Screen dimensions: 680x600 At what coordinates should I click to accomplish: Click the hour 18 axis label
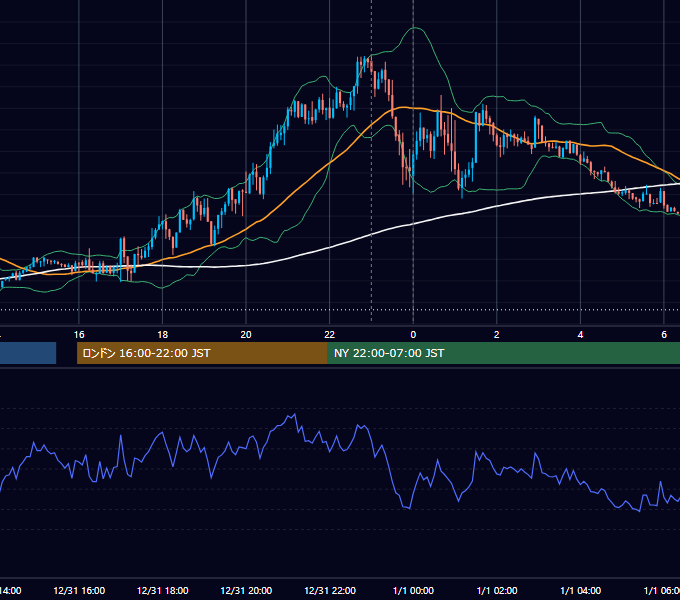click(x=163, y=335)
